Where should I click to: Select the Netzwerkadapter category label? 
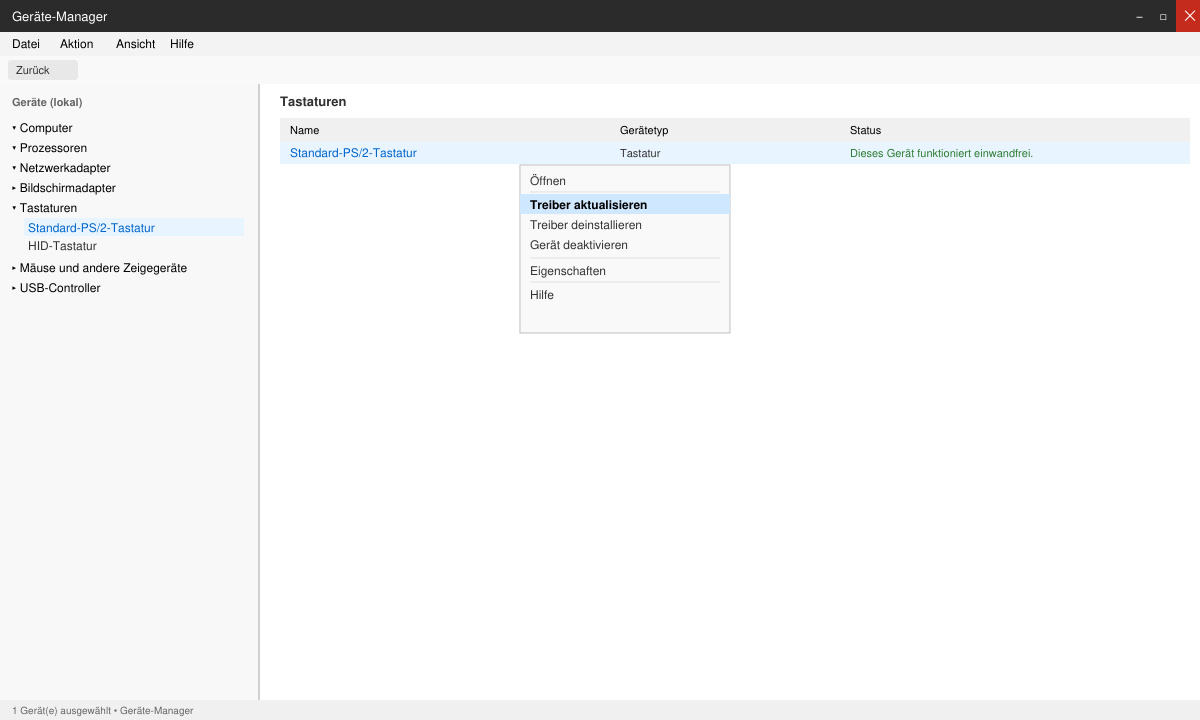(65, 168)
